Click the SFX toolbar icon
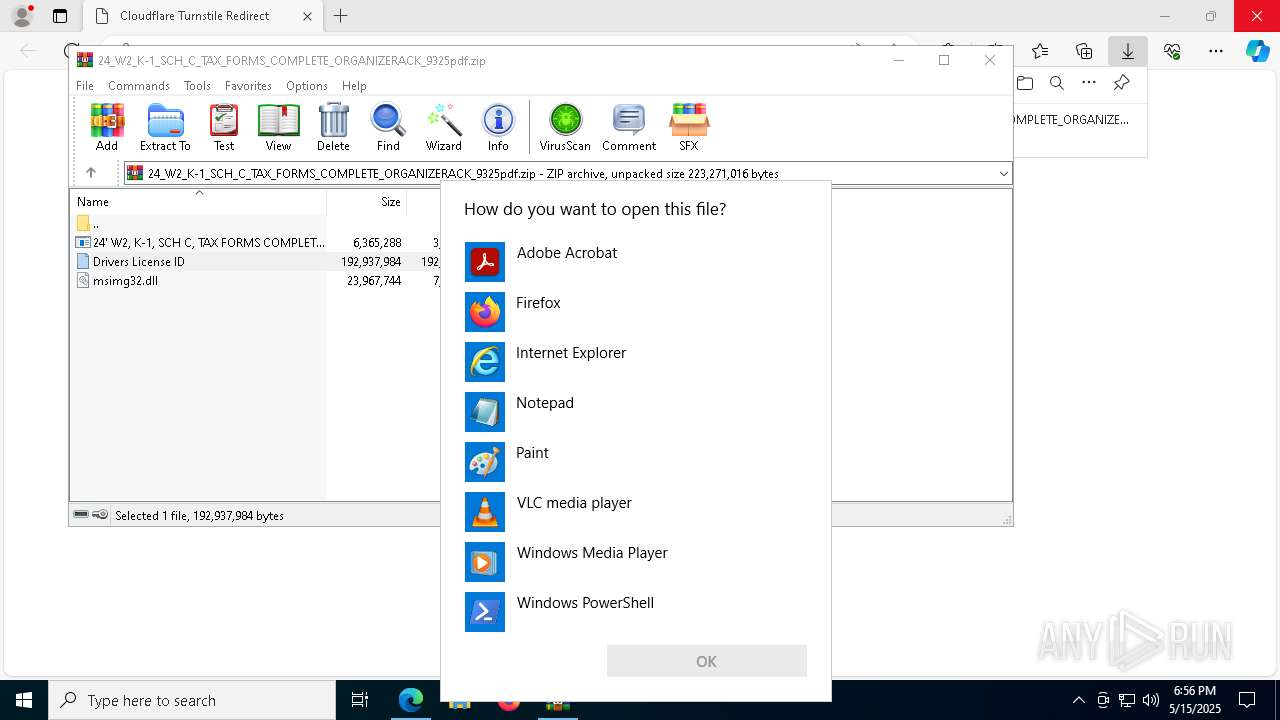Screen dimensions: 1280x720 click(x=689, y=127)
